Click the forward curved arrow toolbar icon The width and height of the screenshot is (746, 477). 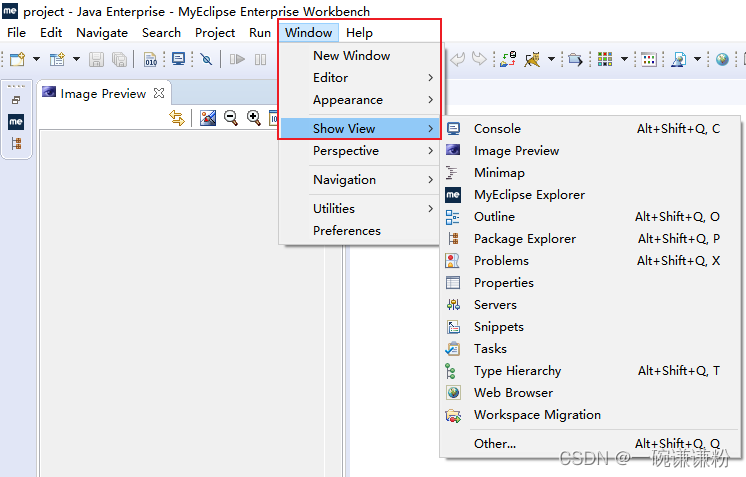[x=479, y=59]
